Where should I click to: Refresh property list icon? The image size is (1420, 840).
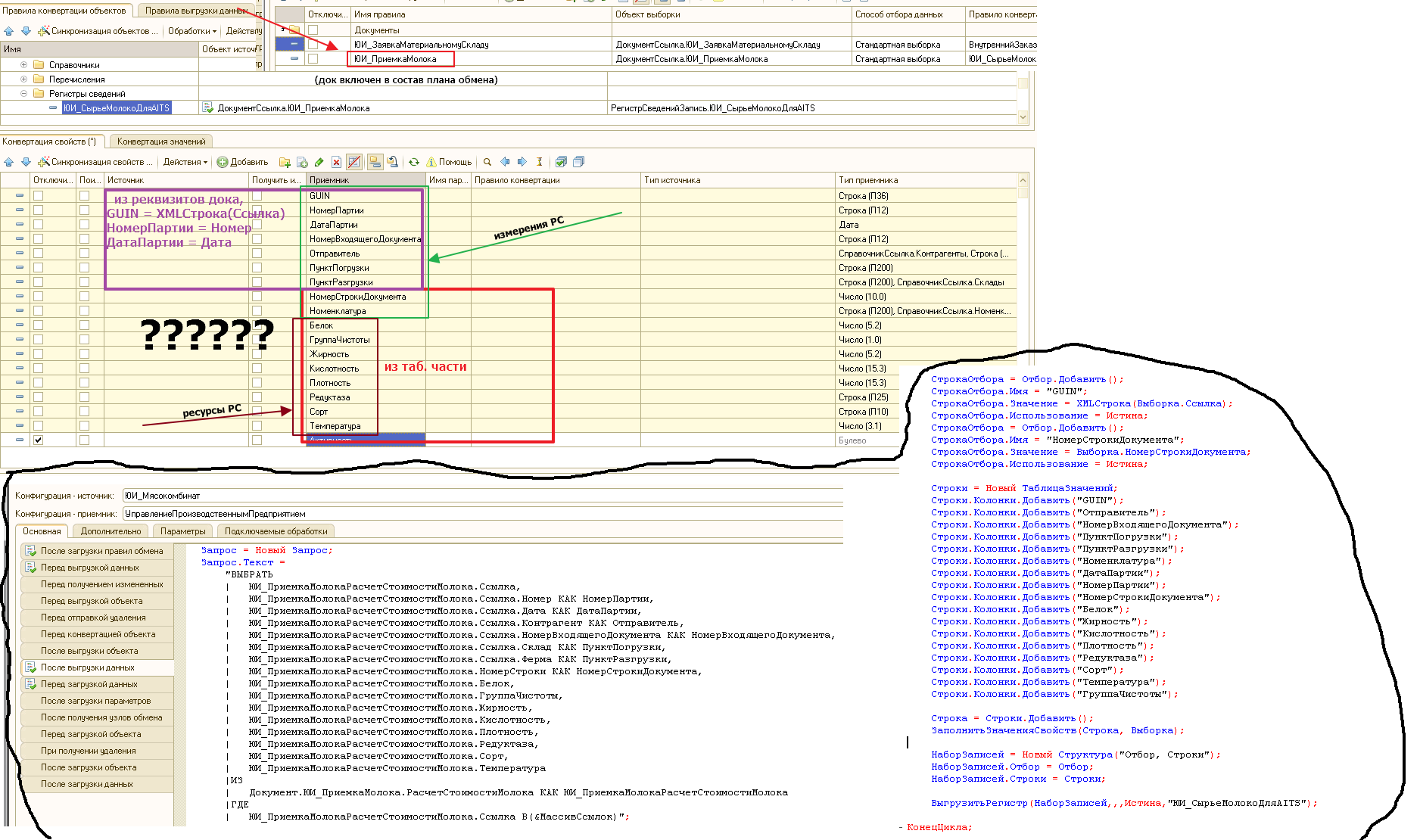[x=414, y=162]
